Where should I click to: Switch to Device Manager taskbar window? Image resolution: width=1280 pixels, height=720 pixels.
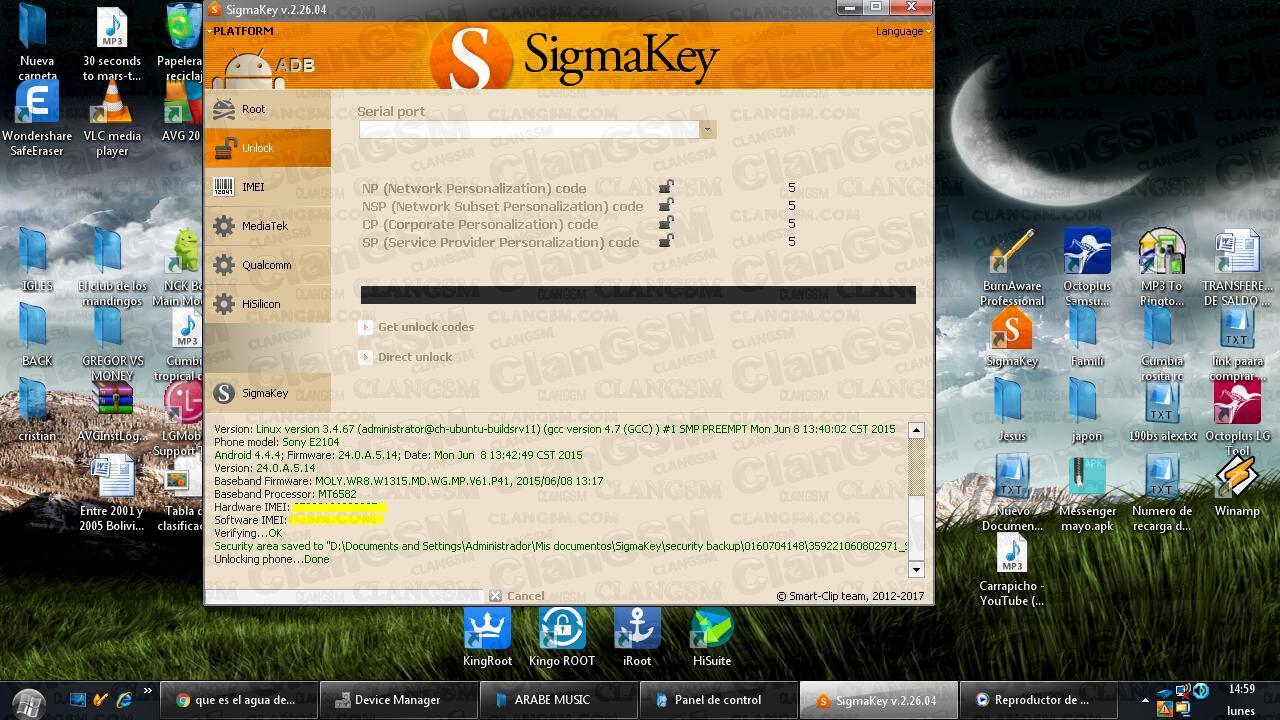click(x=398, y=700)
